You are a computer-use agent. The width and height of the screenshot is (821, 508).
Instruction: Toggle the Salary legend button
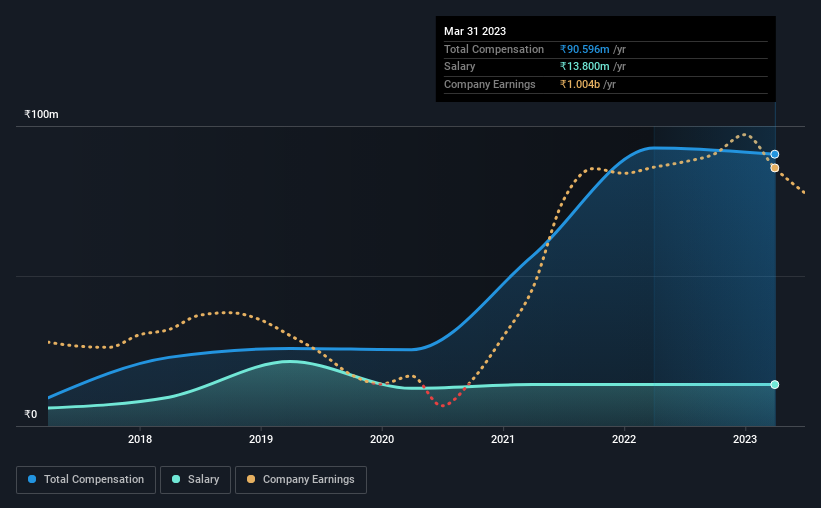pos(195,480)
